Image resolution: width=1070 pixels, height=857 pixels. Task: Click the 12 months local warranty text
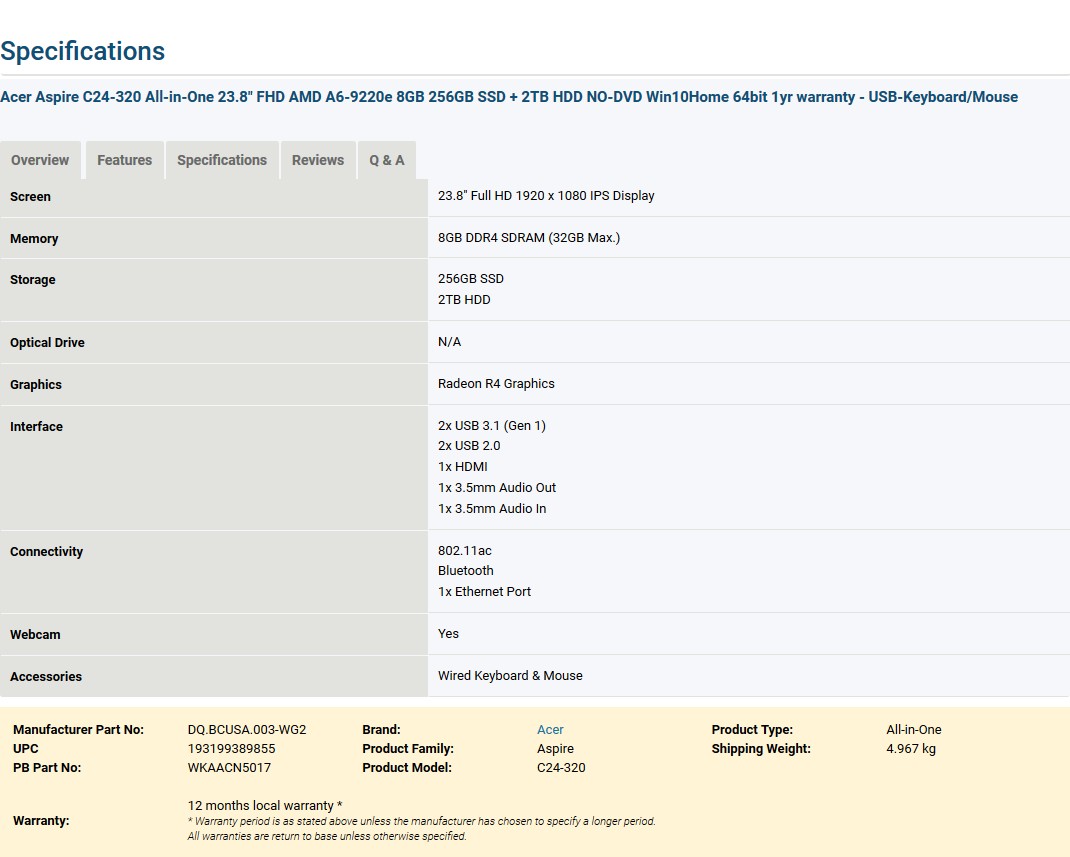point(265,806)
